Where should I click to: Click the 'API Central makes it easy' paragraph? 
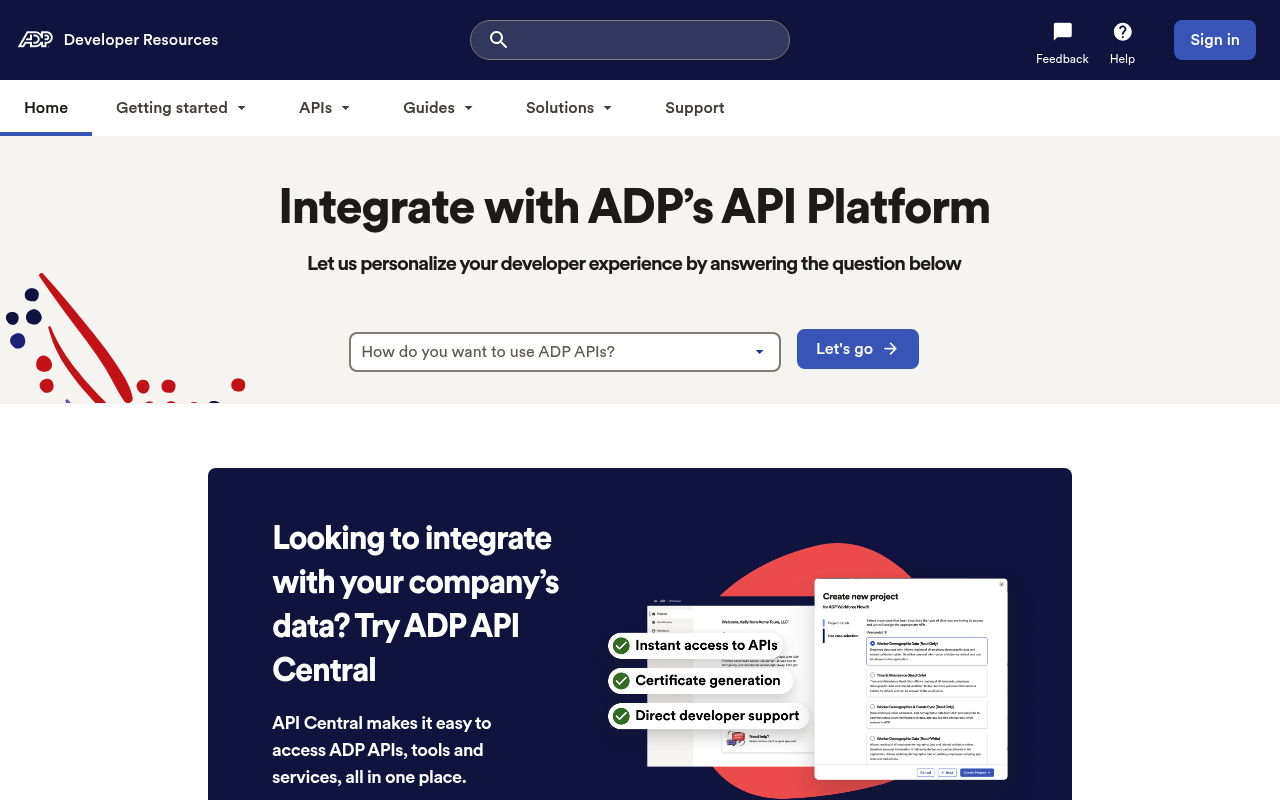[x=382, y=750]
